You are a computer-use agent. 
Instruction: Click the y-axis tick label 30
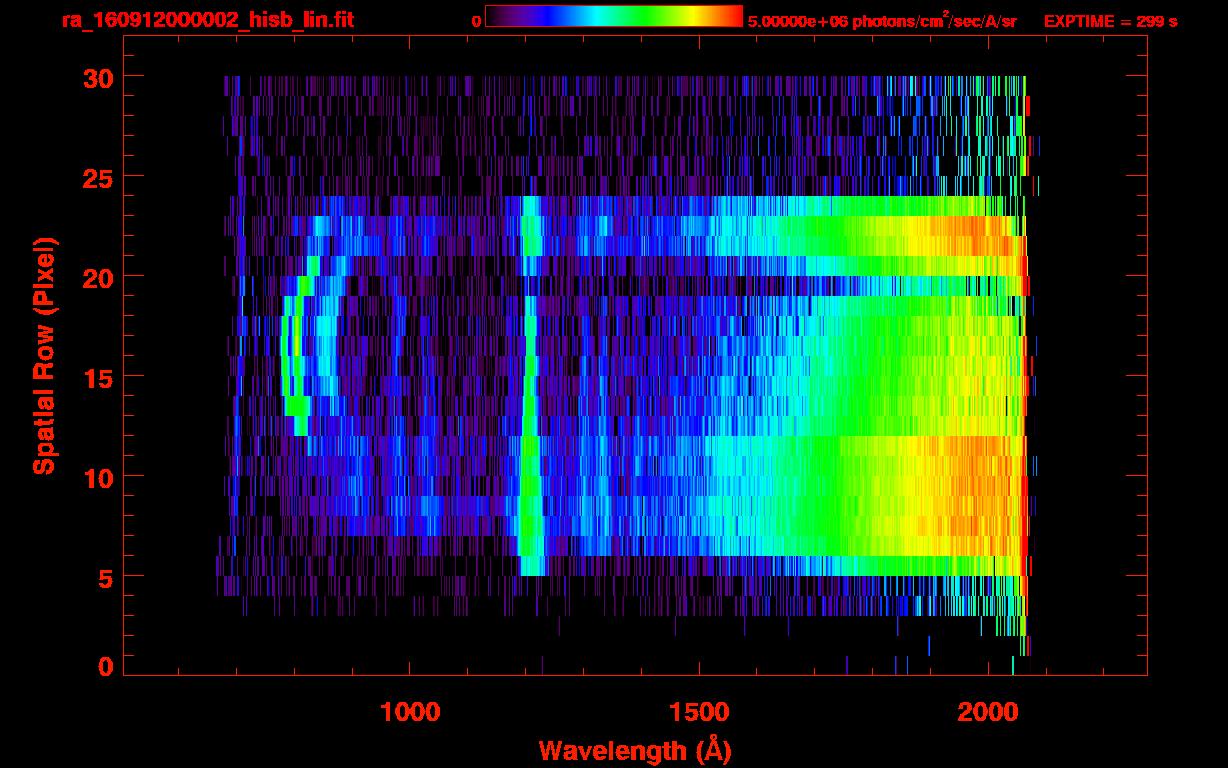96,77
